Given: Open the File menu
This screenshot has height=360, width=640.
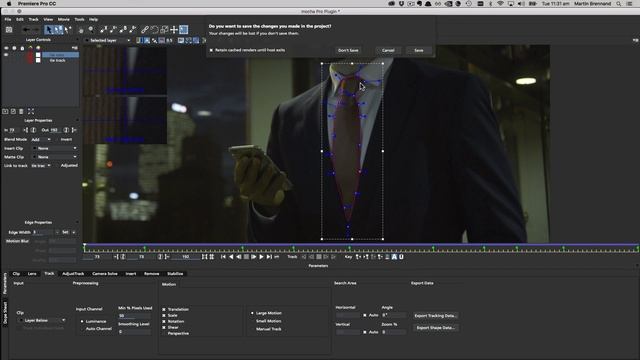Looking at the screenshot, I should coord(8,19).
